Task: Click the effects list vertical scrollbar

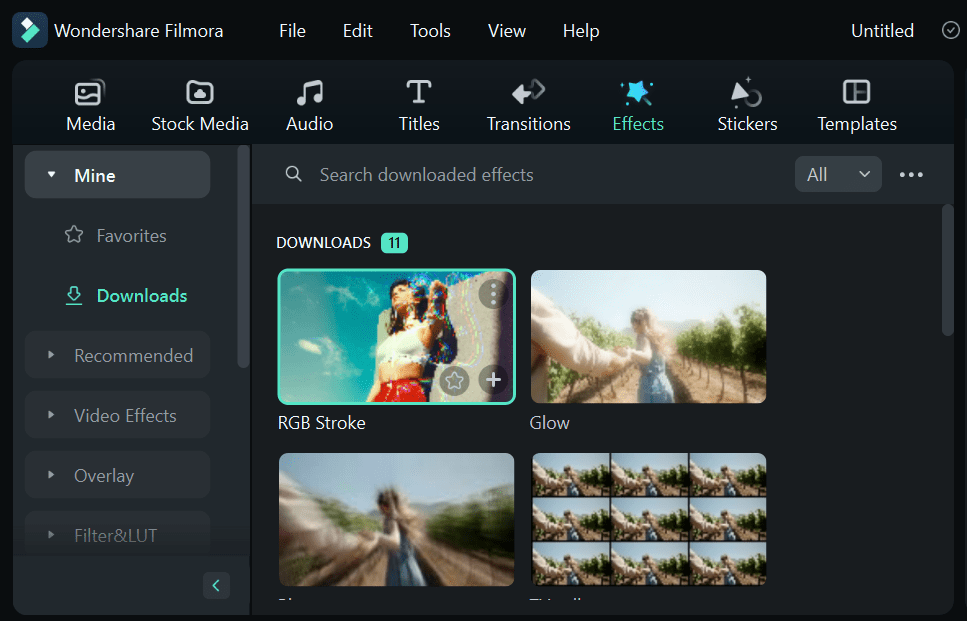Action: (948, 270)
